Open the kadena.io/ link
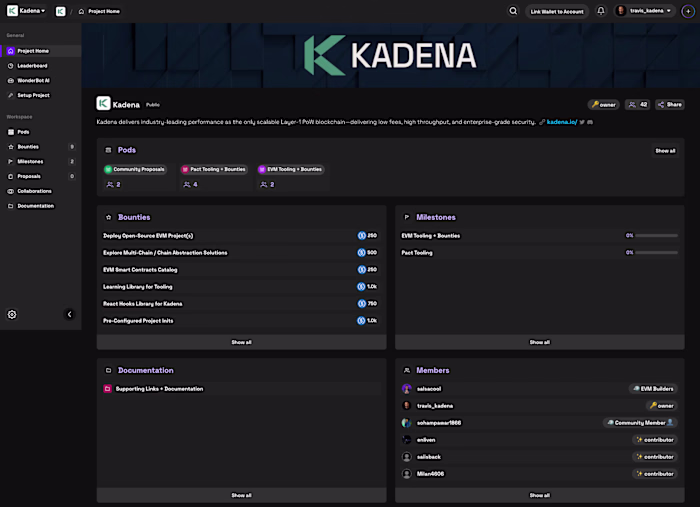The height and width of the screenshot is (507, 700). tap(562, 122)
